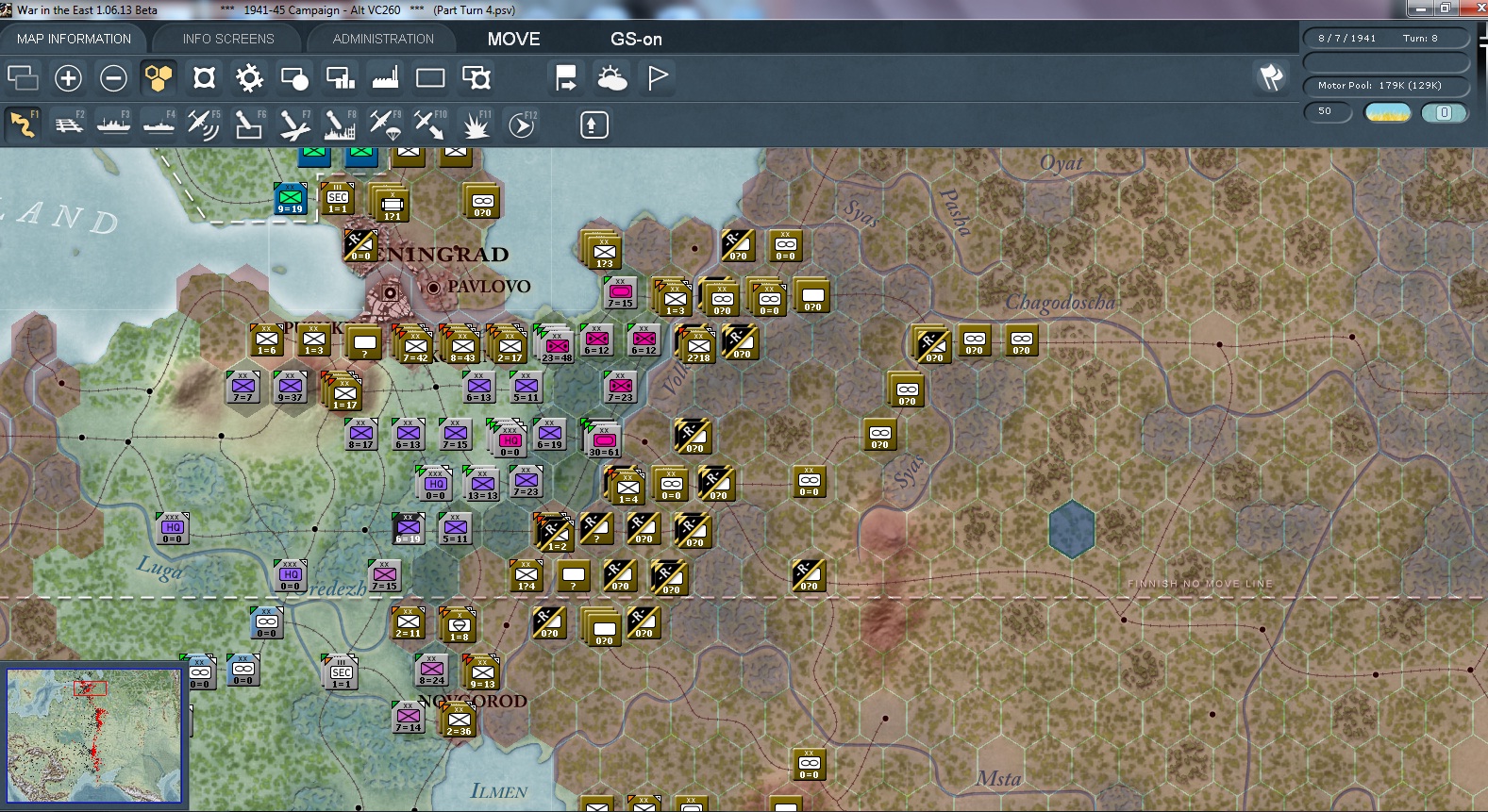Screen dimensions: 1488x812
Task: Select the Soviet unit marked 2=36
Action: click(x=459, y=719)
